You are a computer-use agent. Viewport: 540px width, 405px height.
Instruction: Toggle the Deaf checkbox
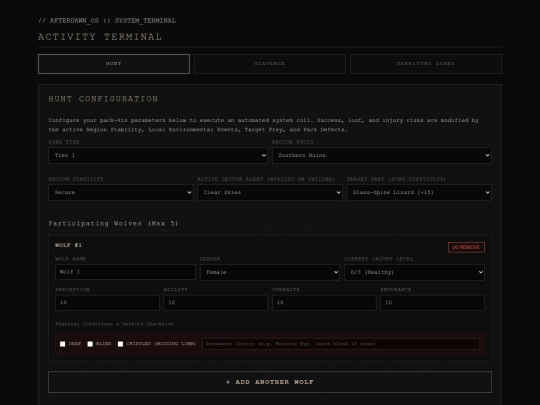63,344
